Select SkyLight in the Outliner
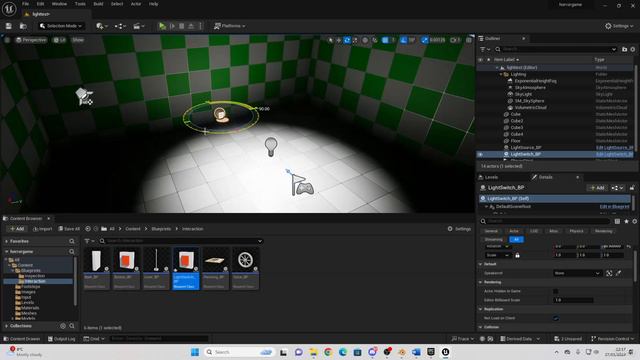The width and height of the screenshot is (640, 360). 523,94
